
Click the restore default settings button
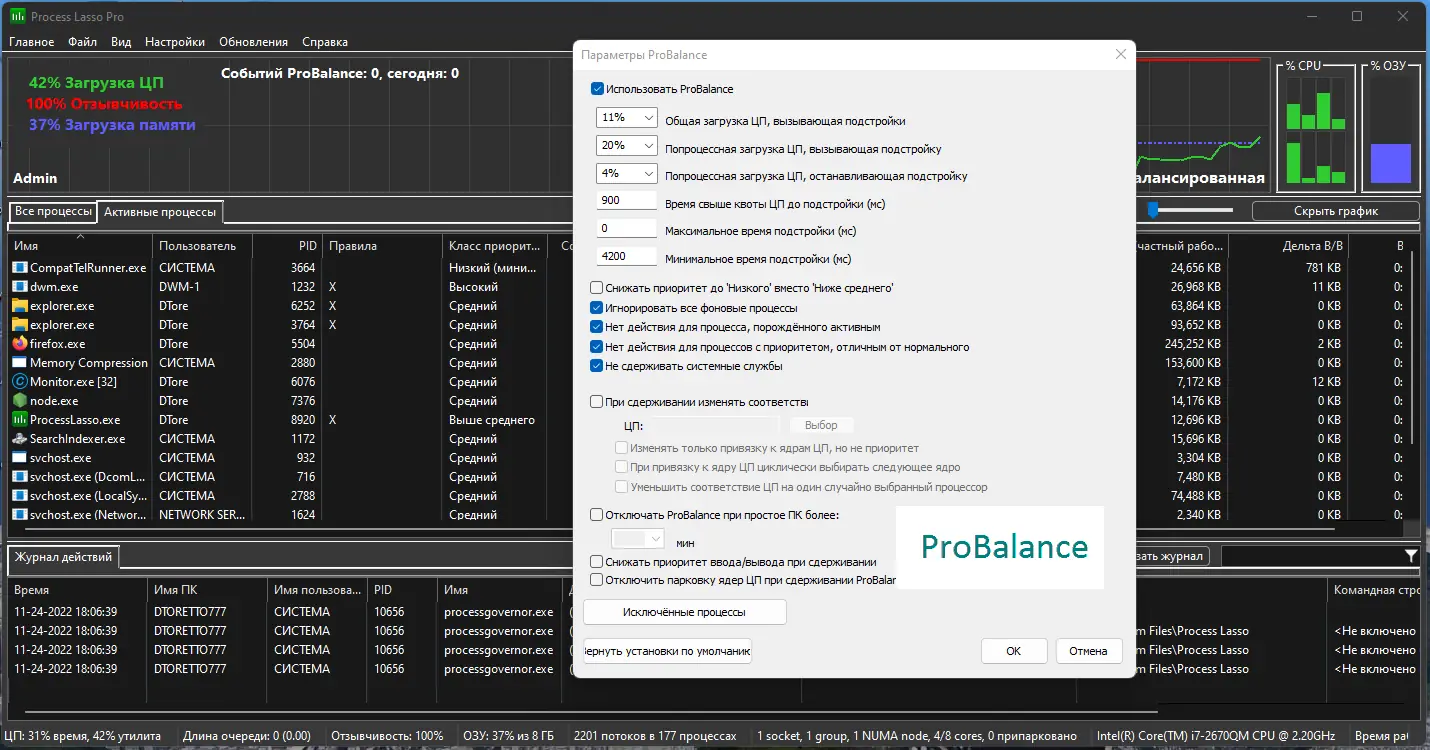667,651
